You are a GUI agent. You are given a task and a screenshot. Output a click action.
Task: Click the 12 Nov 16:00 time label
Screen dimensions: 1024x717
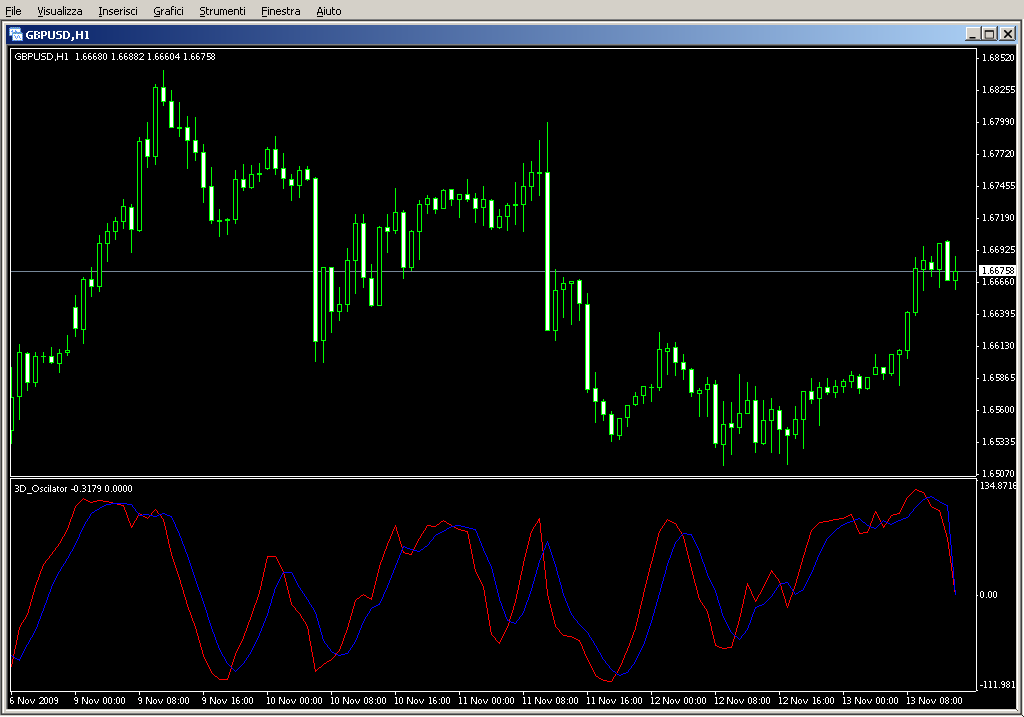(806, 700)
